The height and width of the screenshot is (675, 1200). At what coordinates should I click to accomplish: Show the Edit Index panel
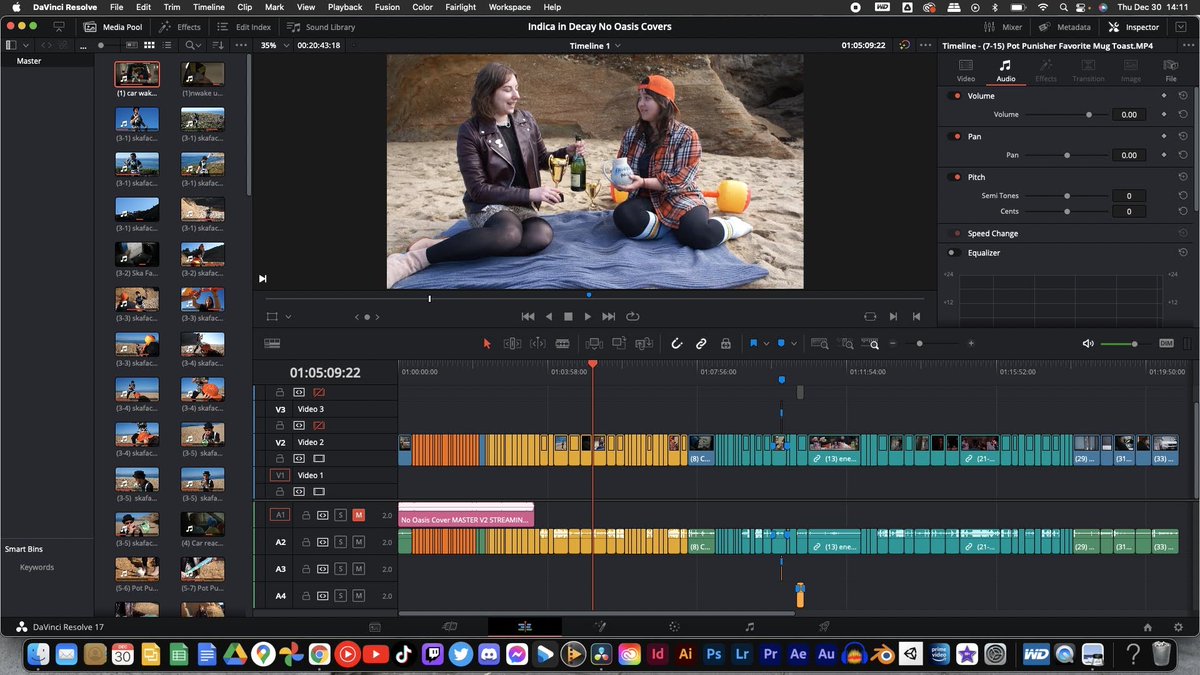tap(243, 27)
